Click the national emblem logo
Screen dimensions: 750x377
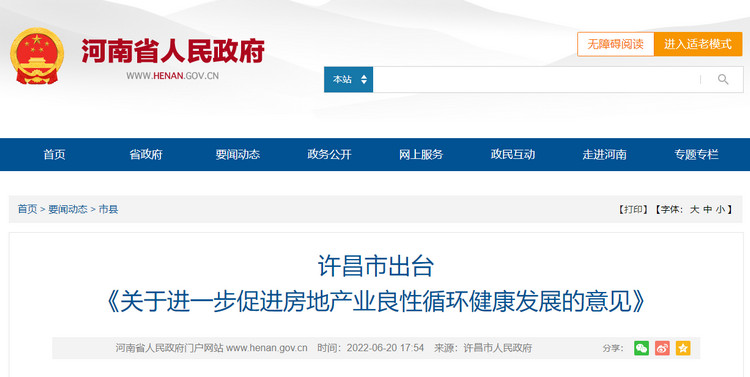[37, 56]
